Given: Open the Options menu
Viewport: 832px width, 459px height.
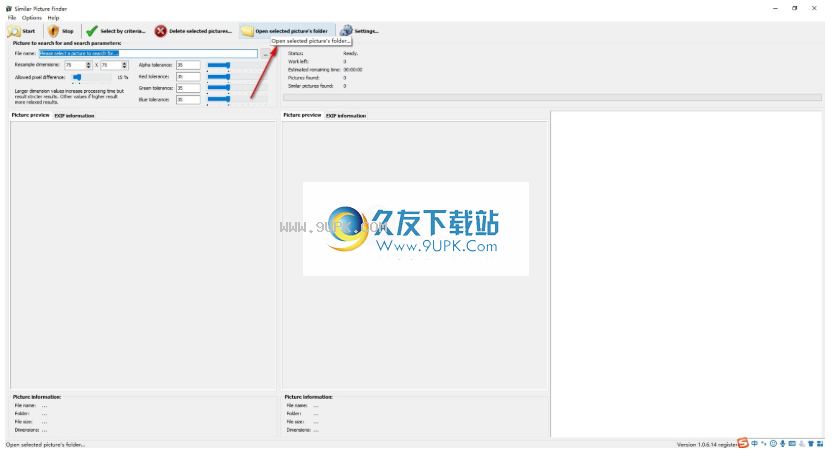Looking at the screenshot, I should pos(32,18).
